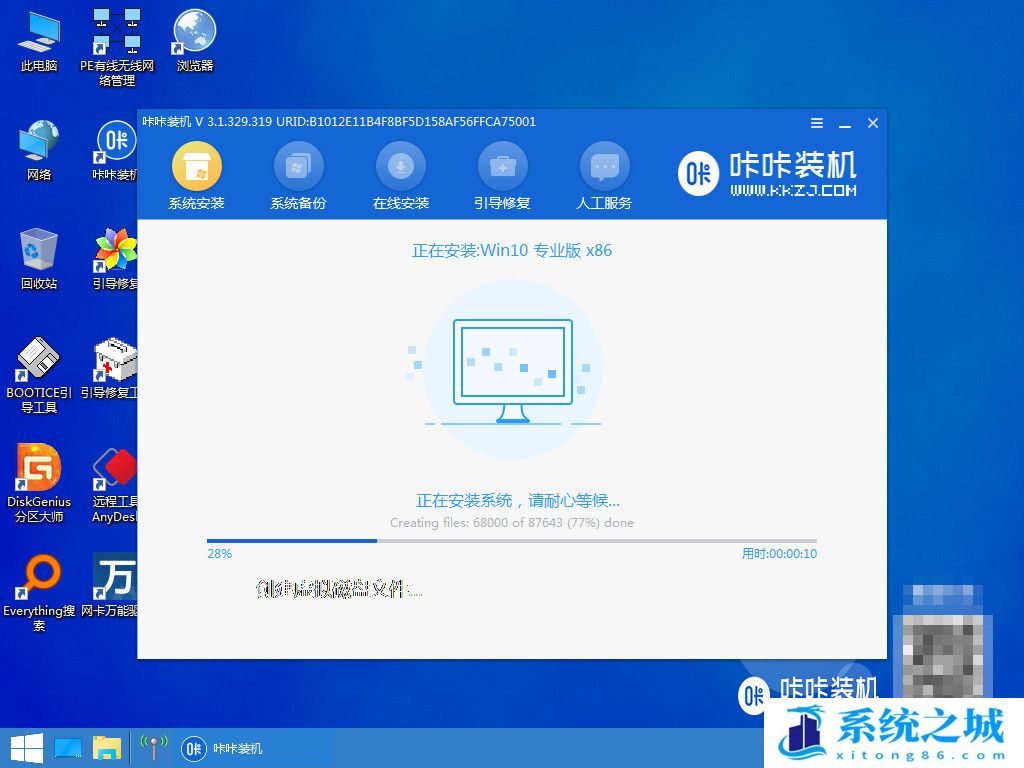The width and height of the screenshot is (1024, 768).
Task: Open 远程工具 AnyDesk desktop shortcut
Action: click(x=115, y=486)
